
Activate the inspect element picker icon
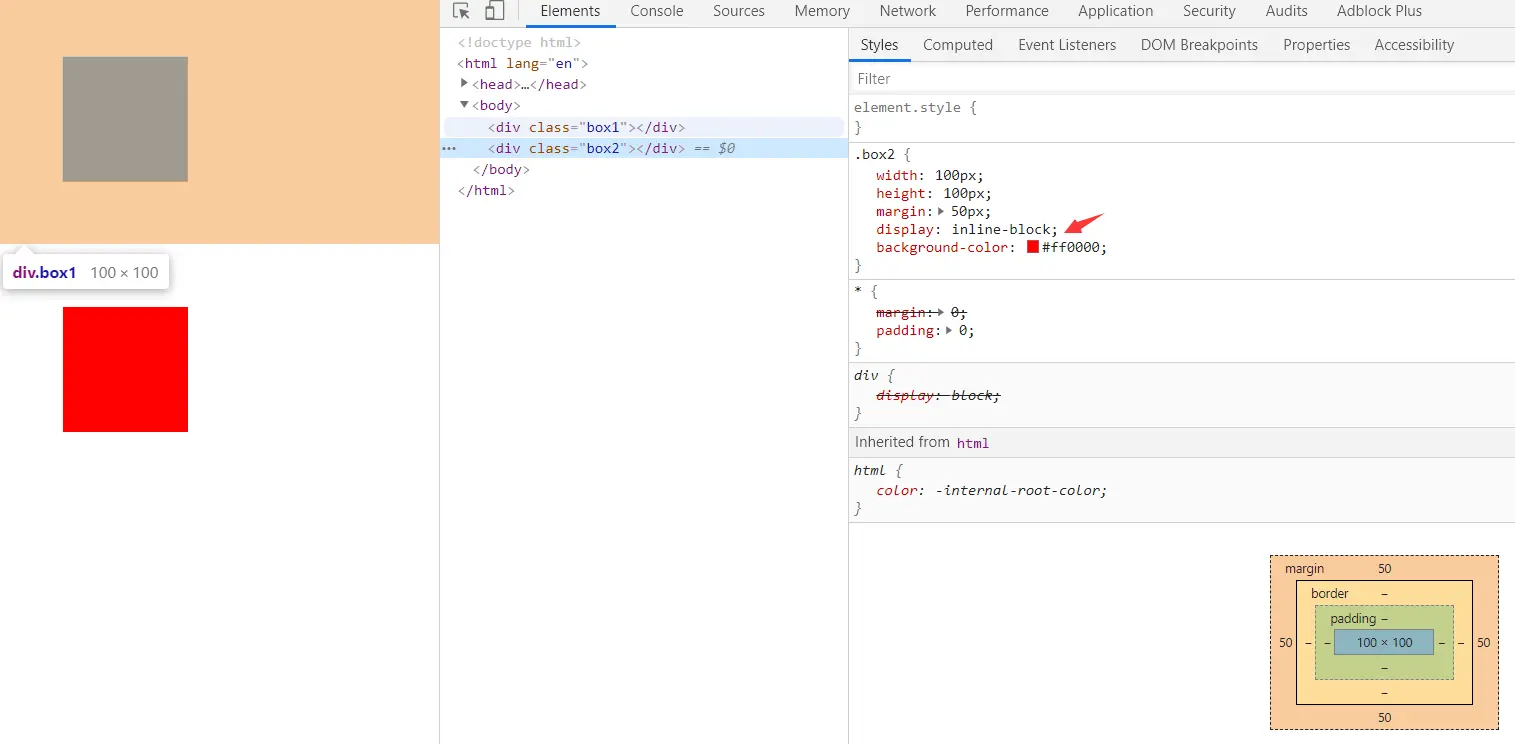[461, 11]
